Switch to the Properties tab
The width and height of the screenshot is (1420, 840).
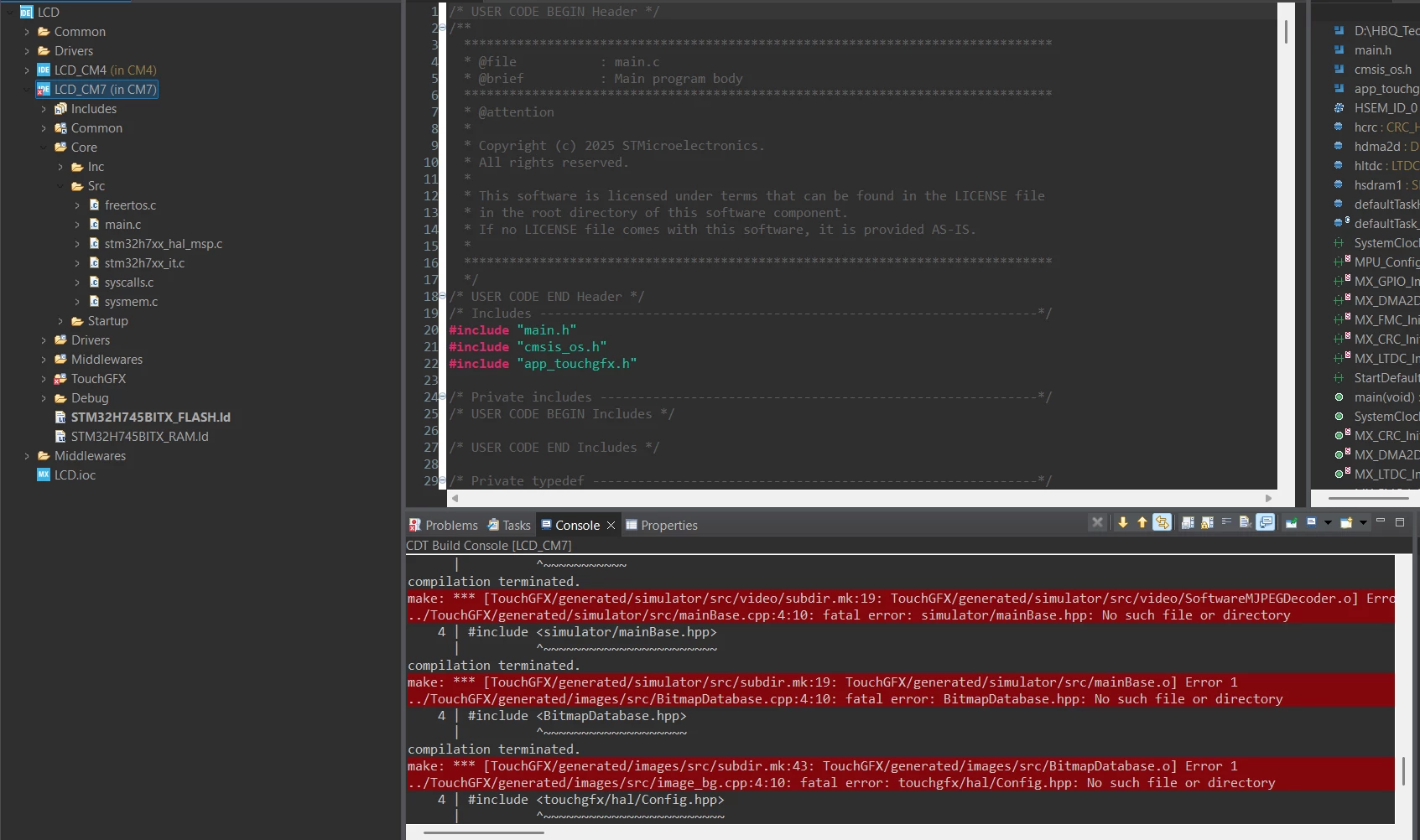coord(662,525)
